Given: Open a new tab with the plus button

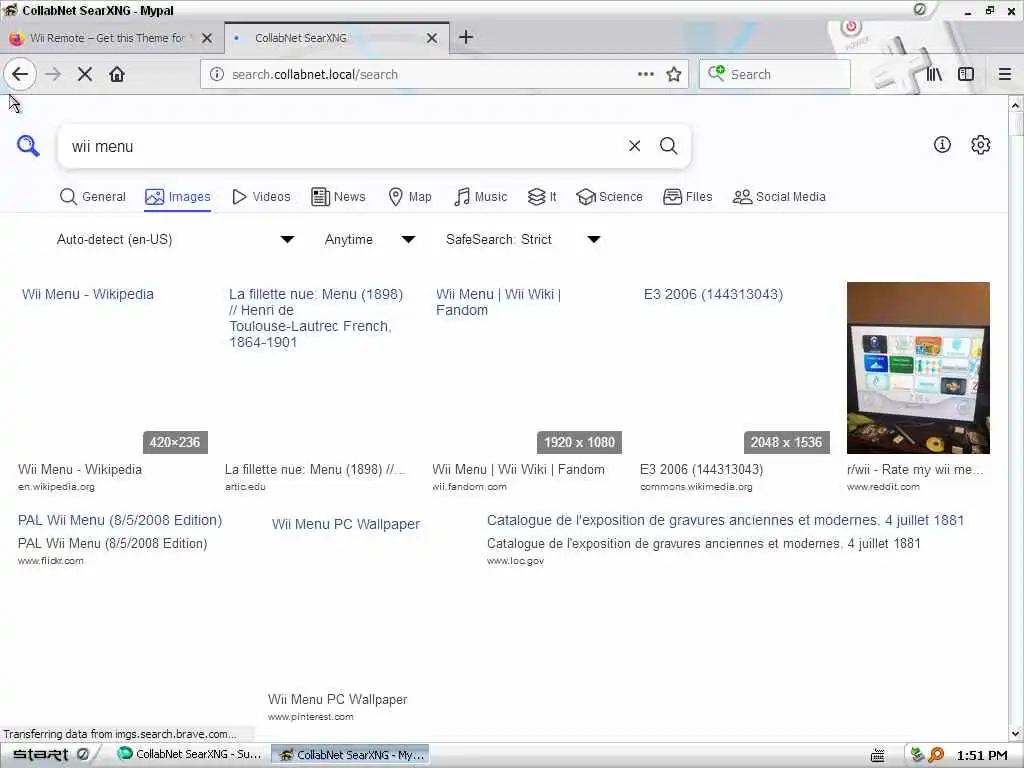Looking at the screenshot, I should pos(466,37).
